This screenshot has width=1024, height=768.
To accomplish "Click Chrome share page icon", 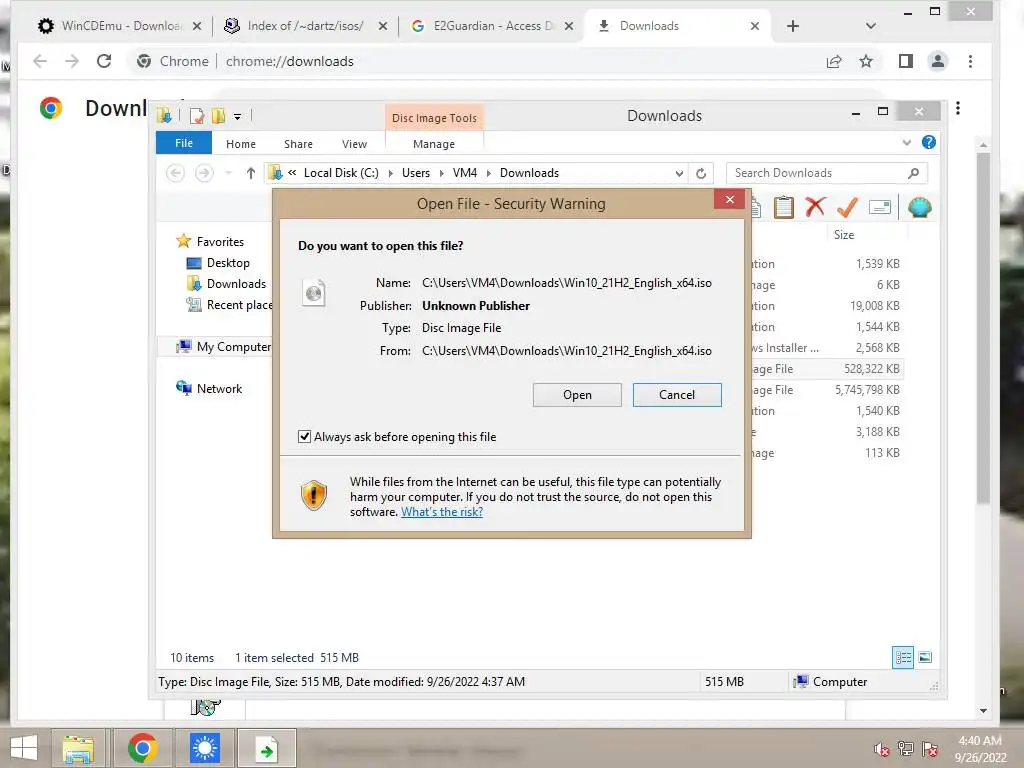I will (834, 61).
